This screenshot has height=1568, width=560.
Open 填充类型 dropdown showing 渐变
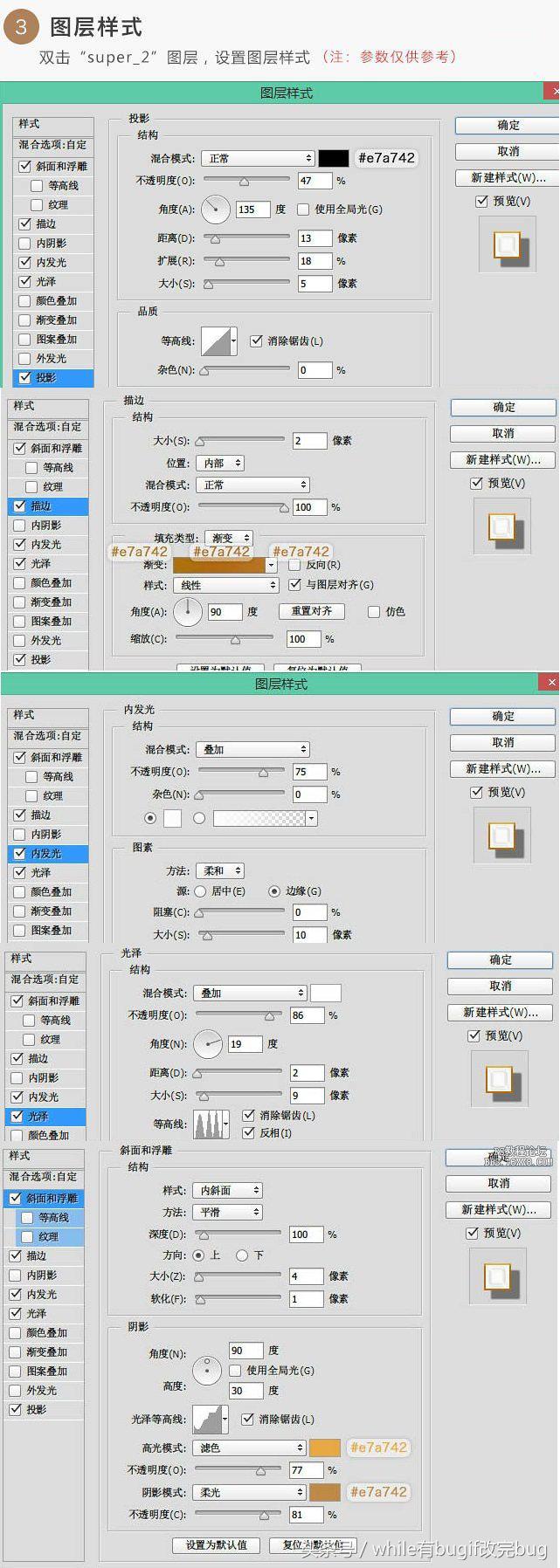(x=228, y=538)
